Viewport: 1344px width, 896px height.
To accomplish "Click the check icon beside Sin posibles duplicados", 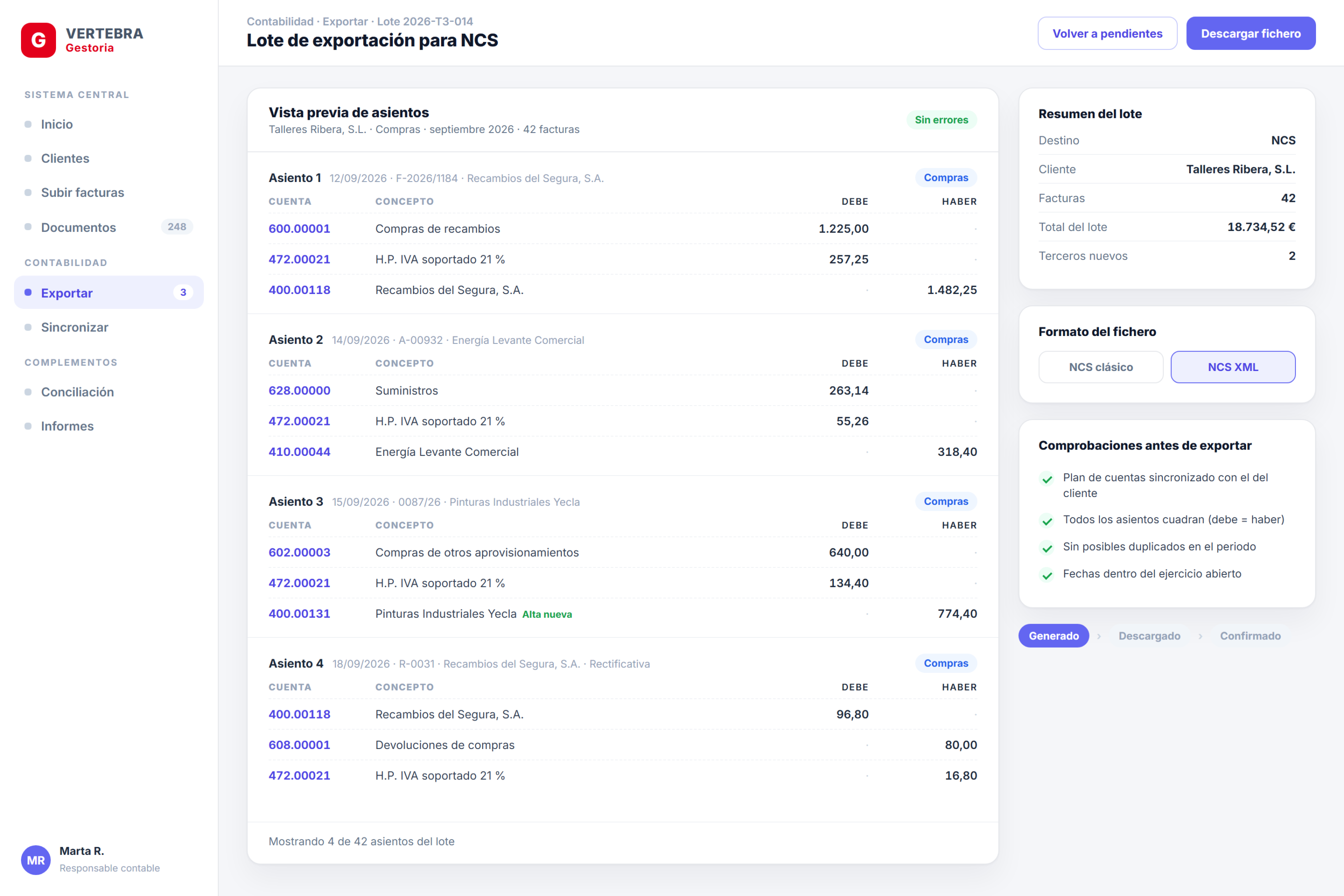I will 1047,548.
